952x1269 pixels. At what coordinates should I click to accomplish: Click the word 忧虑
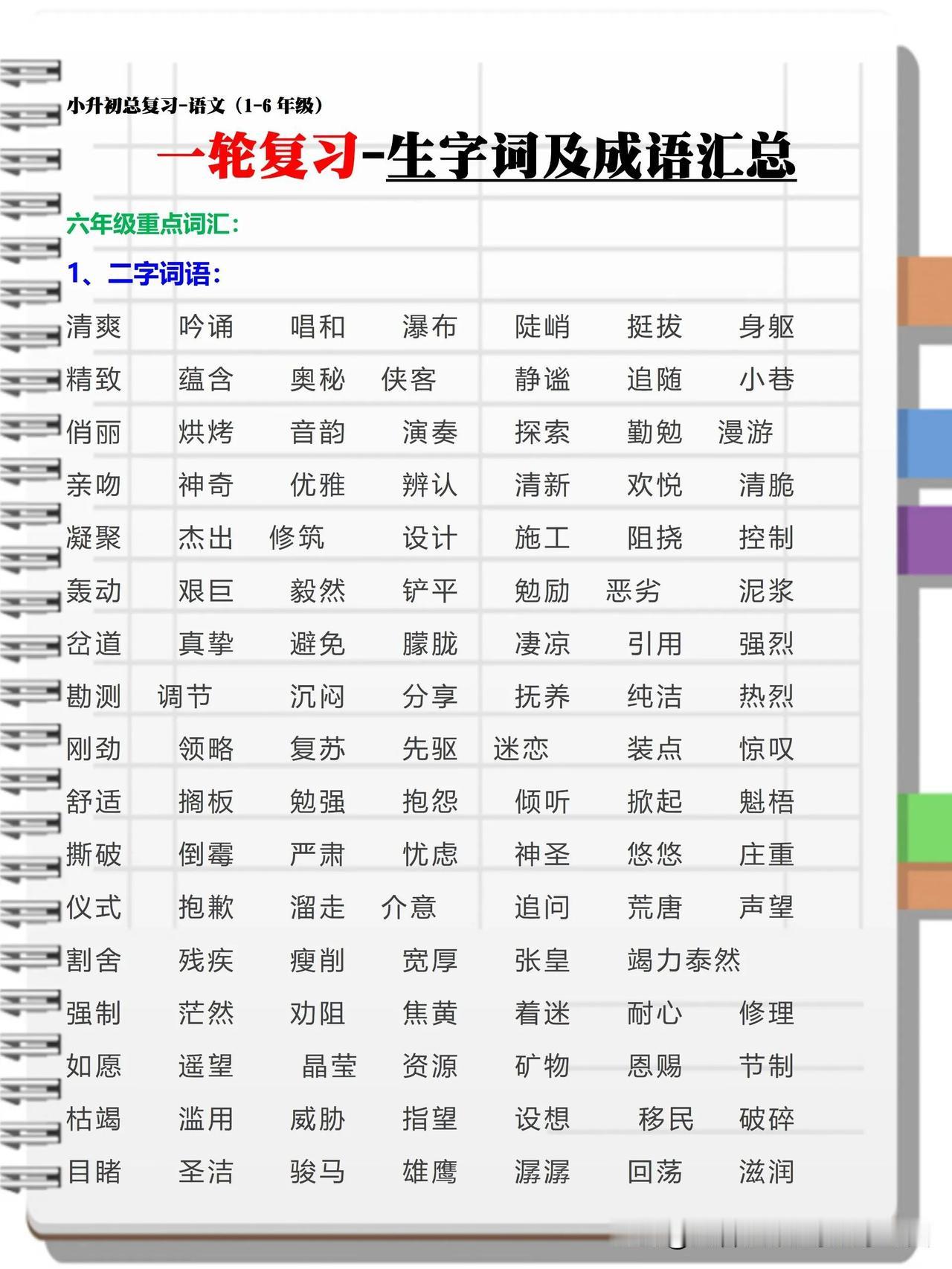pos(430,855)
